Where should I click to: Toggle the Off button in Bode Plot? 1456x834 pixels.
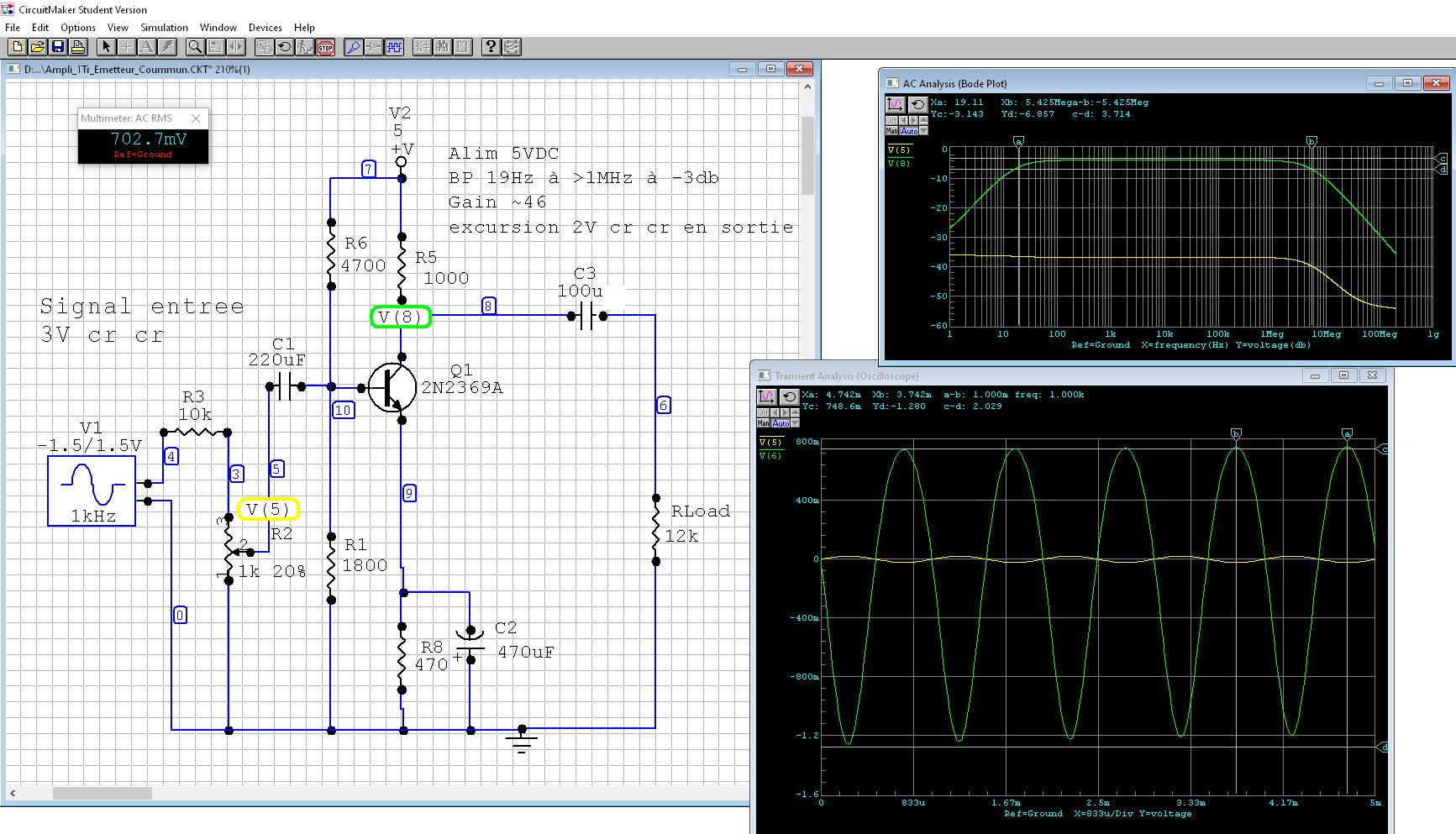click(x=891, y=120)
